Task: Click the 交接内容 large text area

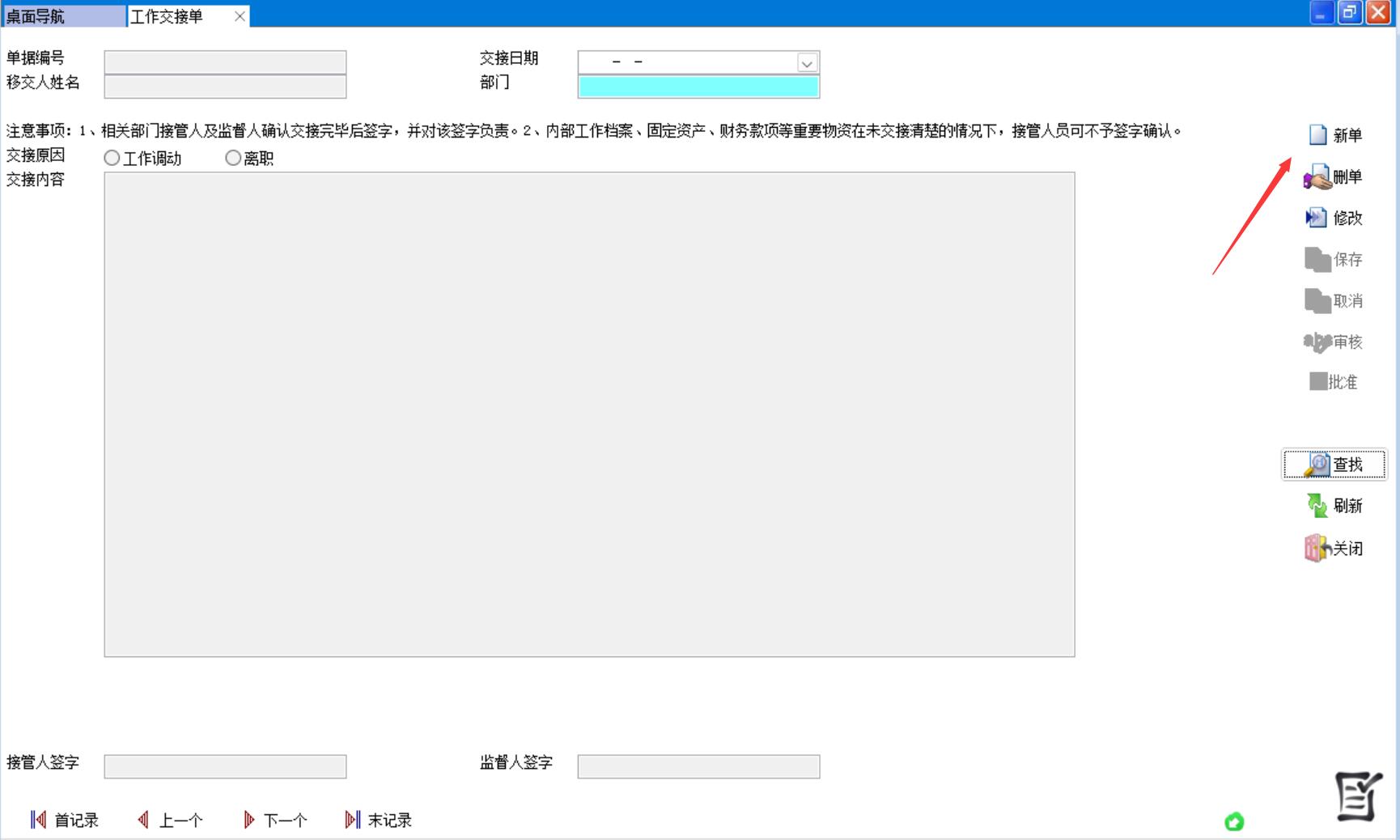Action: [589, 414]
